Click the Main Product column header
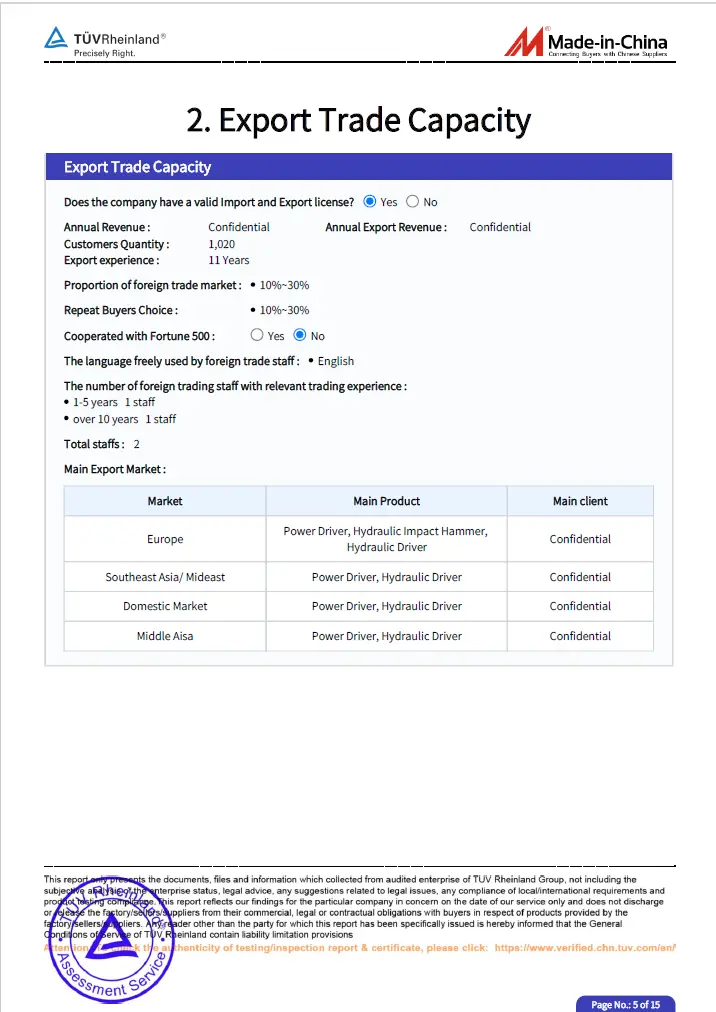 [386, 501]
